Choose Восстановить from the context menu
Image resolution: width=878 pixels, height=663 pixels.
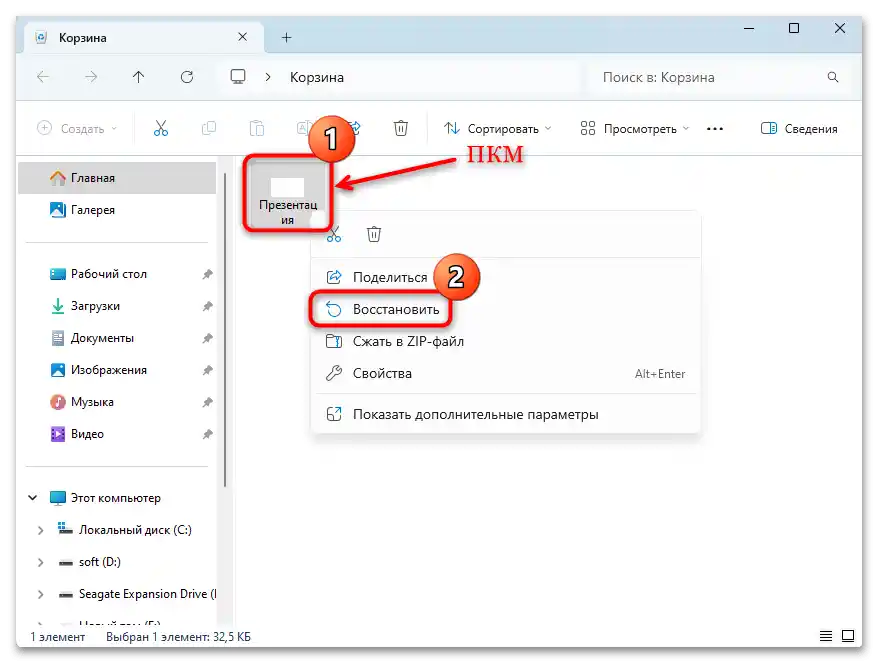[396, 309]
